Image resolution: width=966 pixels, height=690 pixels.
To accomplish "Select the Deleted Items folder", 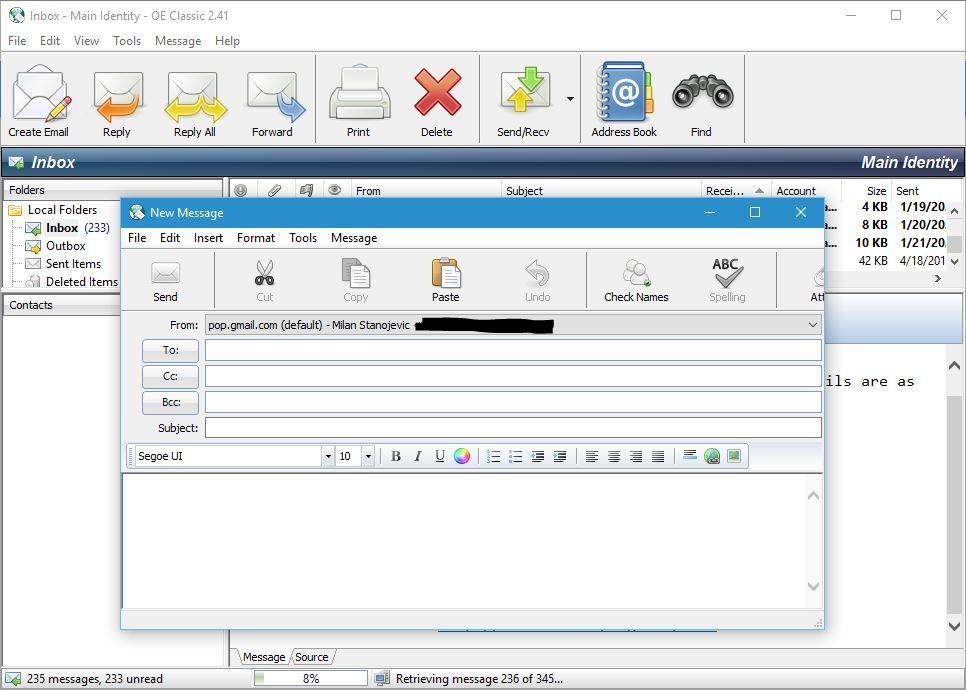I will pos(71,282).
